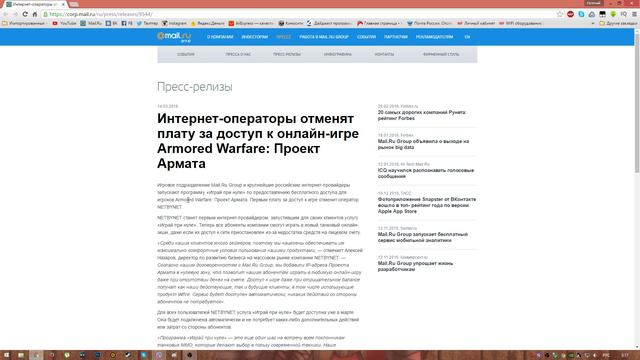Click the Mail.Ru Group logo

click(x=174, y=37)
